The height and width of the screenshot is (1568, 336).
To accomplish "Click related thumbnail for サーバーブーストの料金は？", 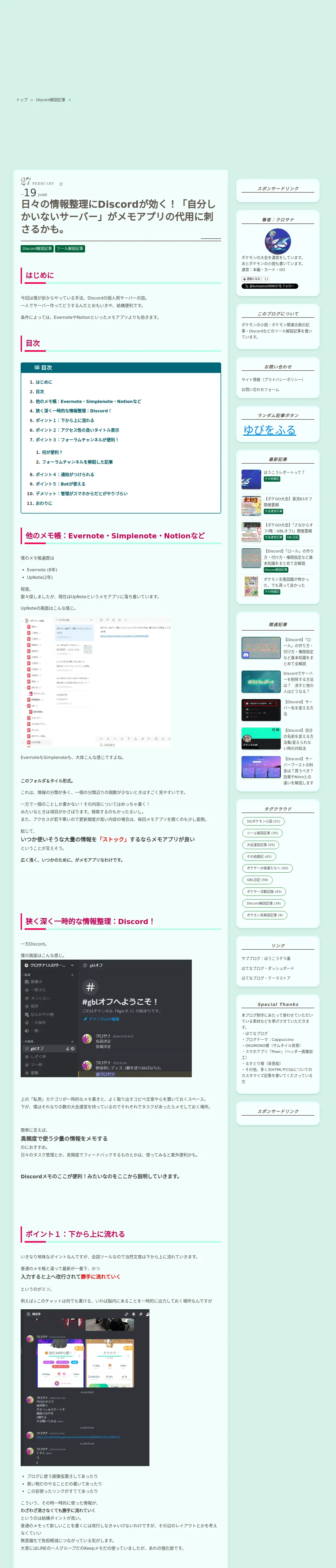I will (261, 767).
